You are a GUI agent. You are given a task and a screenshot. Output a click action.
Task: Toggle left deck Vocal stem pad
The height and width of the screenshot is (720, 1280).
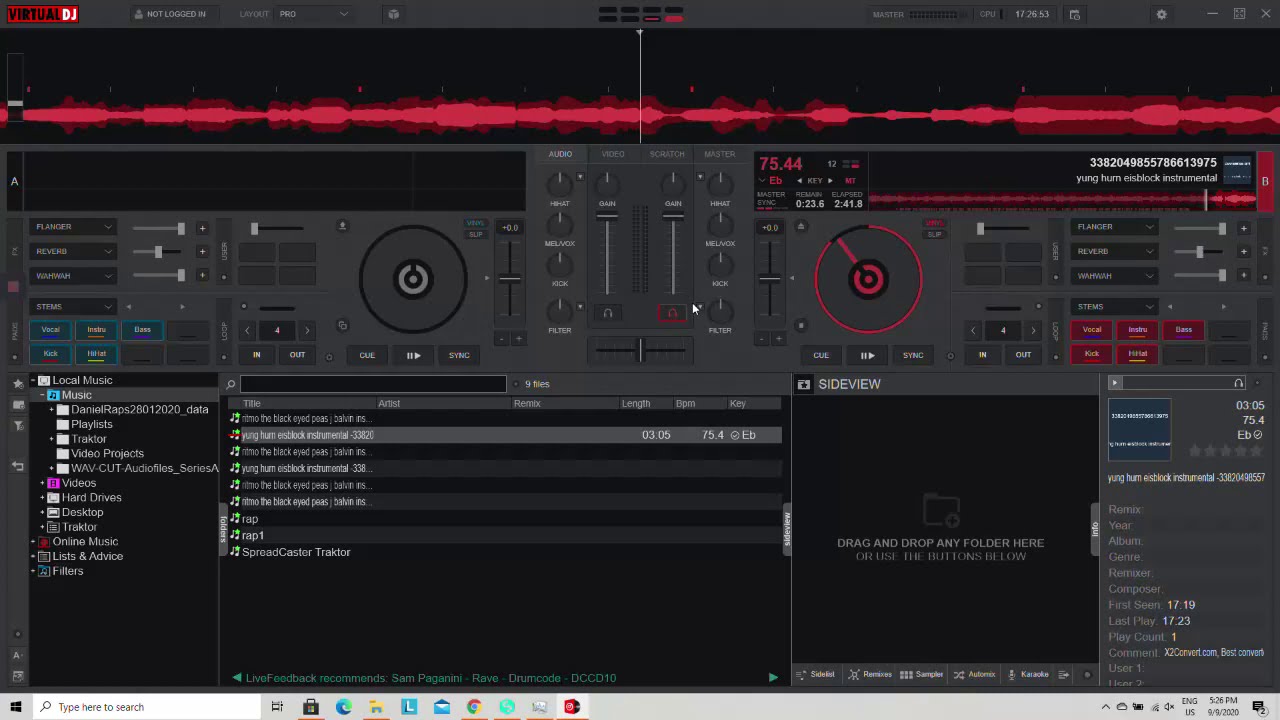point(50,330)
